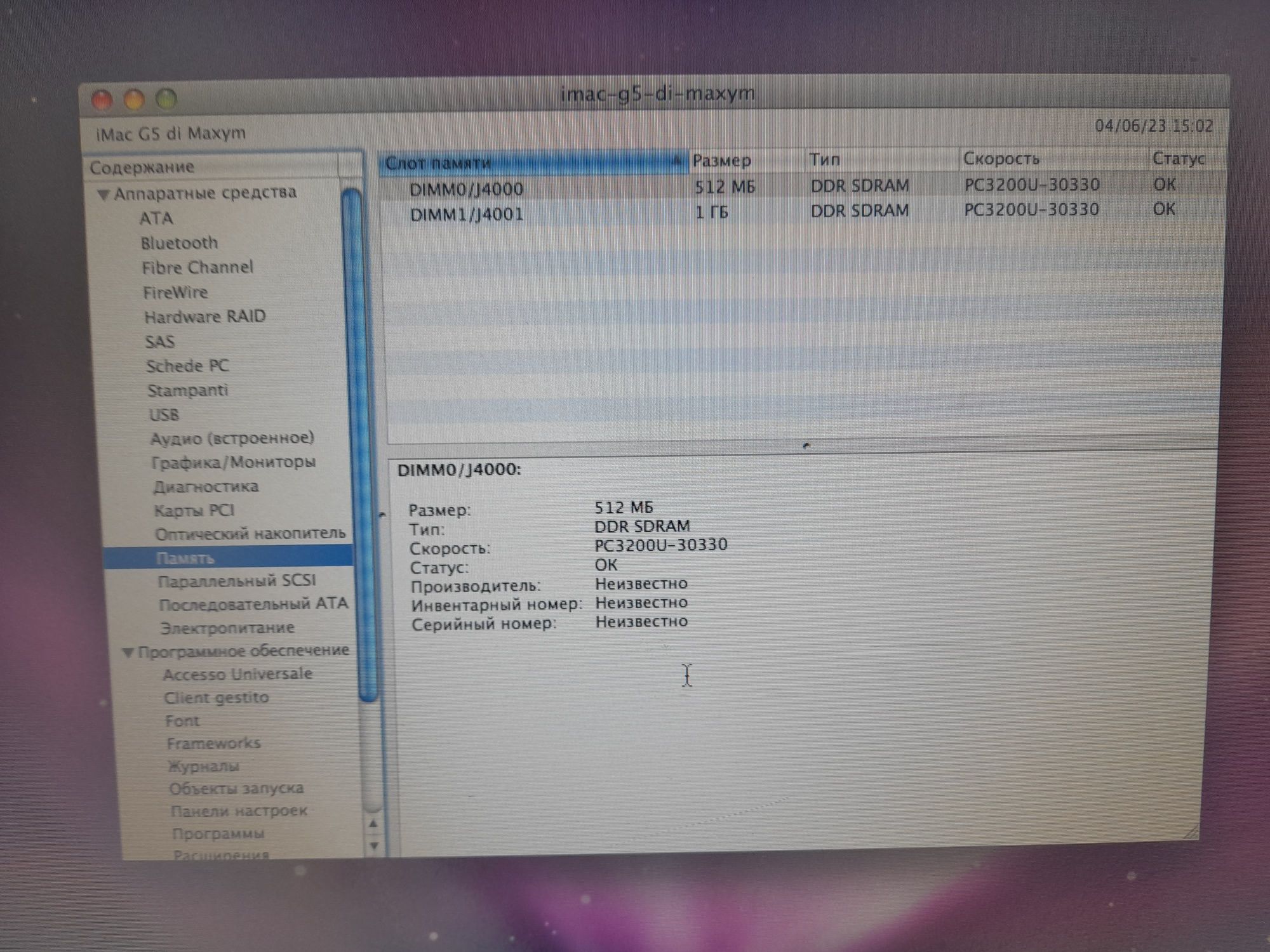The width and height of the screenshot is (1270, 952).
Task: Click the scroll up arrow button
Action: pyautogui.click(x=370, y=823)
